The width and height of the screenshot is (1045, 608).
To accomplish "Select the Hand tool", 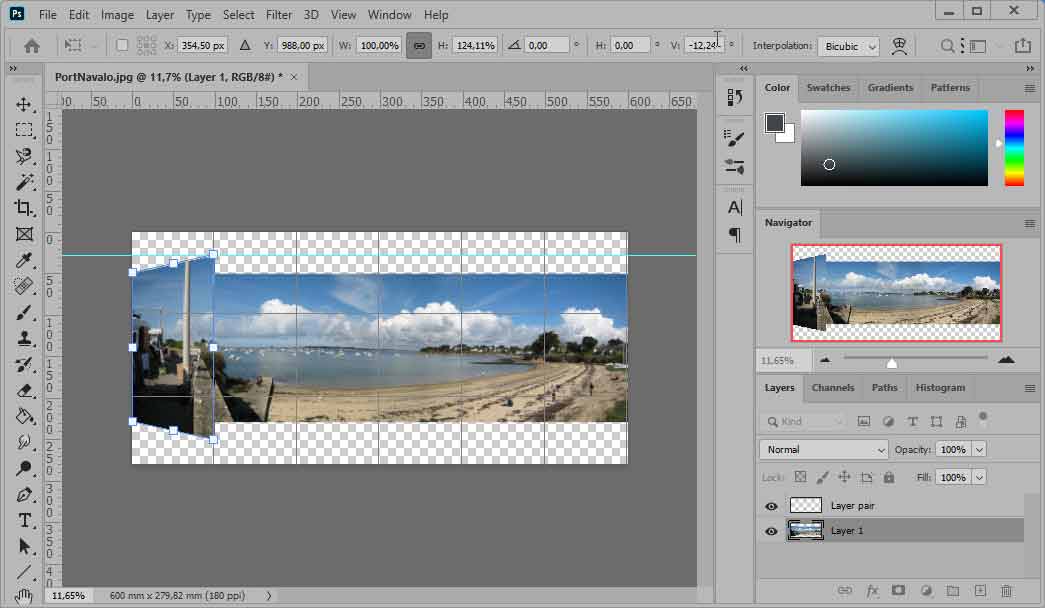I will [24, 596].
